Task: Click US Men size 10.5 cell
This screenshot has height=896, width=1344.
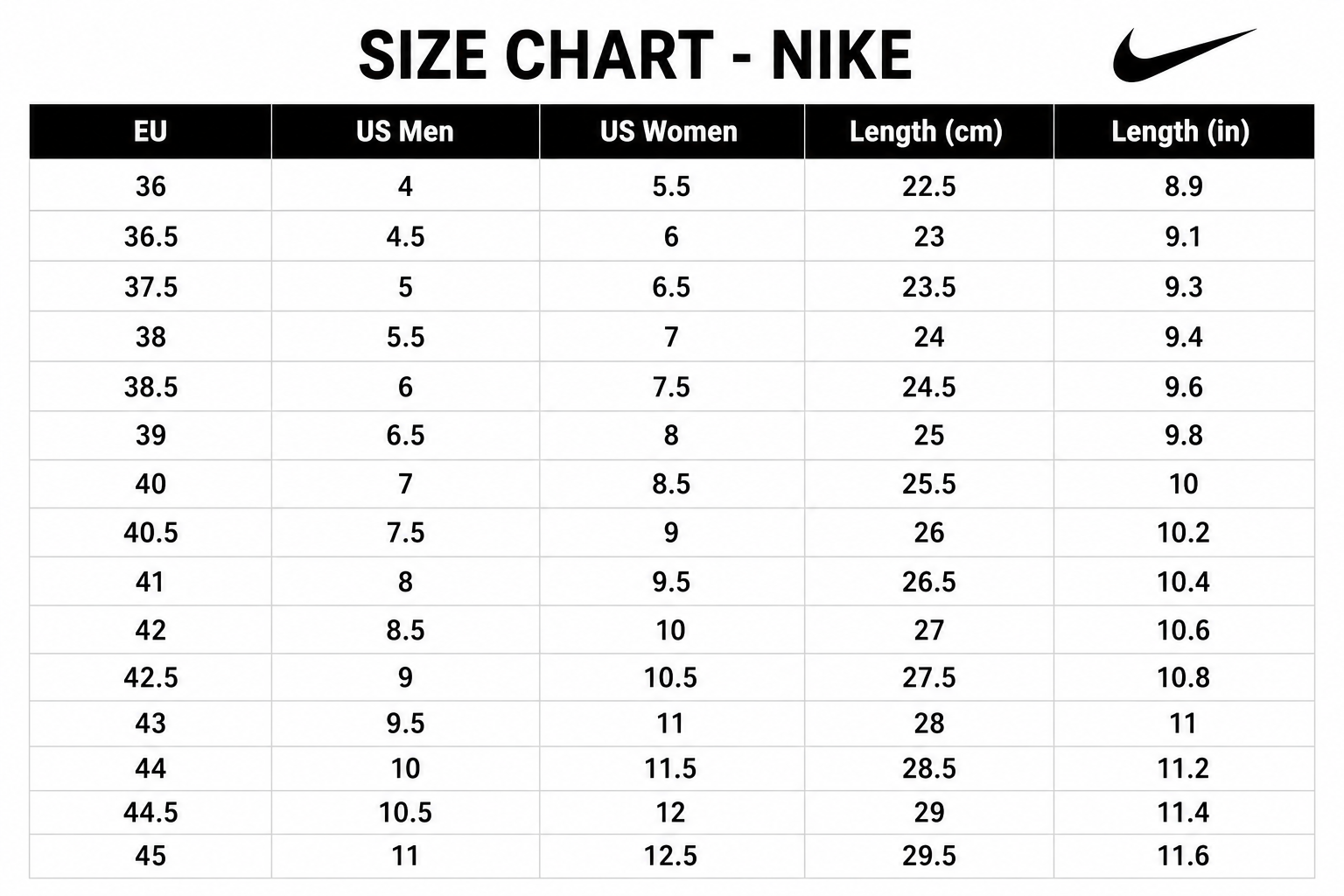Action: pos(405,813)
